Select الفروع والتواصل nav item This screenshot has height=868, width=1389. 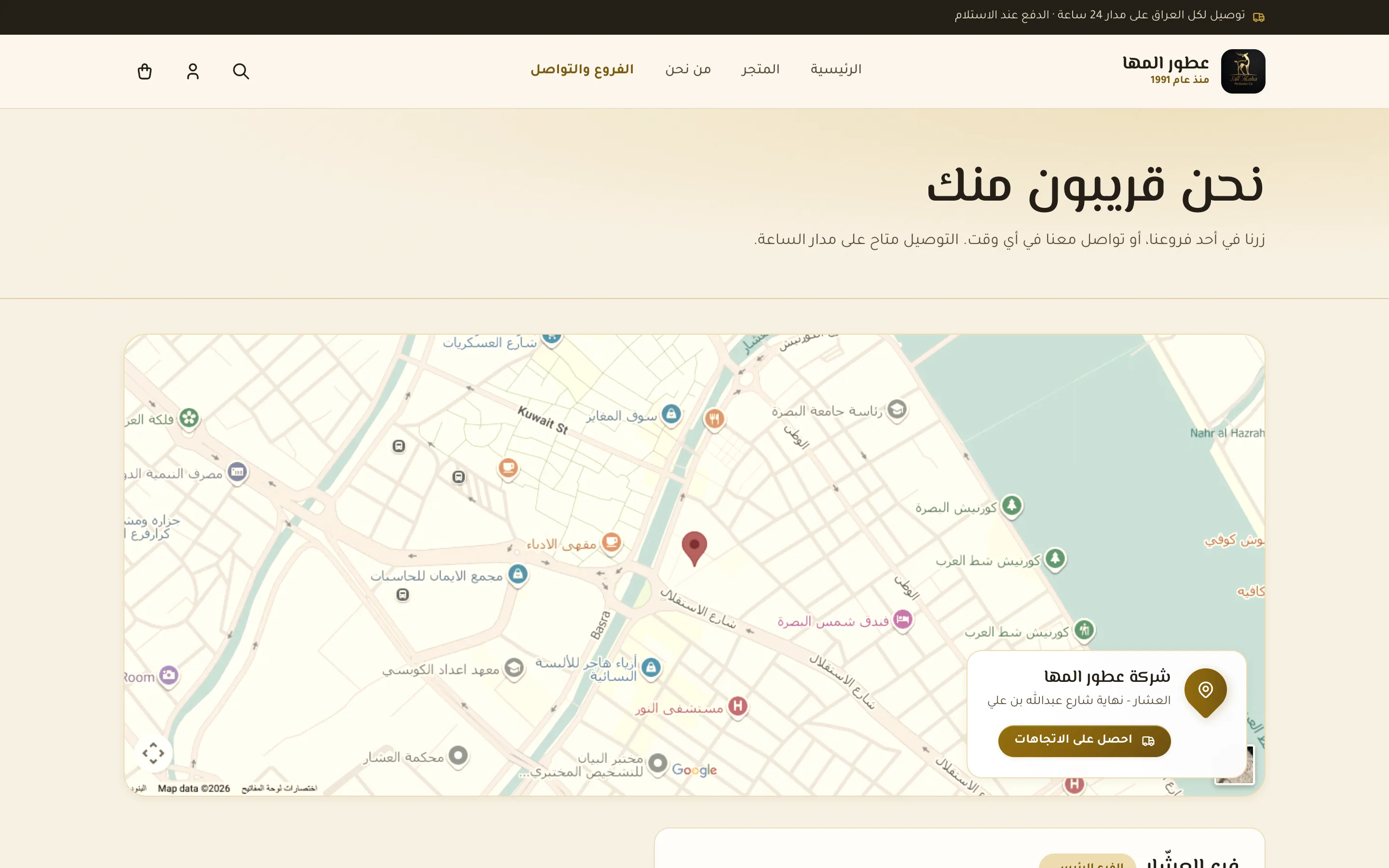(582, 69)
